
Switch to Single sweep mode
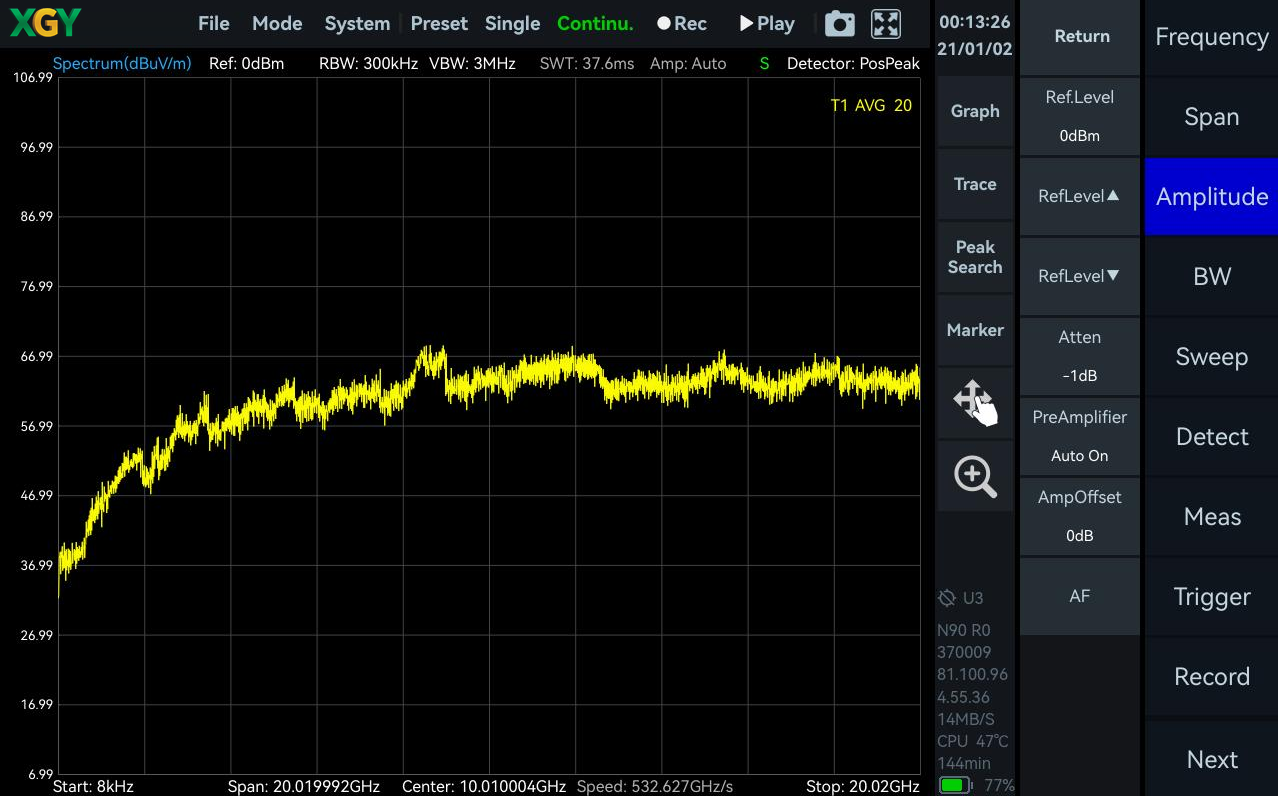[x=512, y=24]
